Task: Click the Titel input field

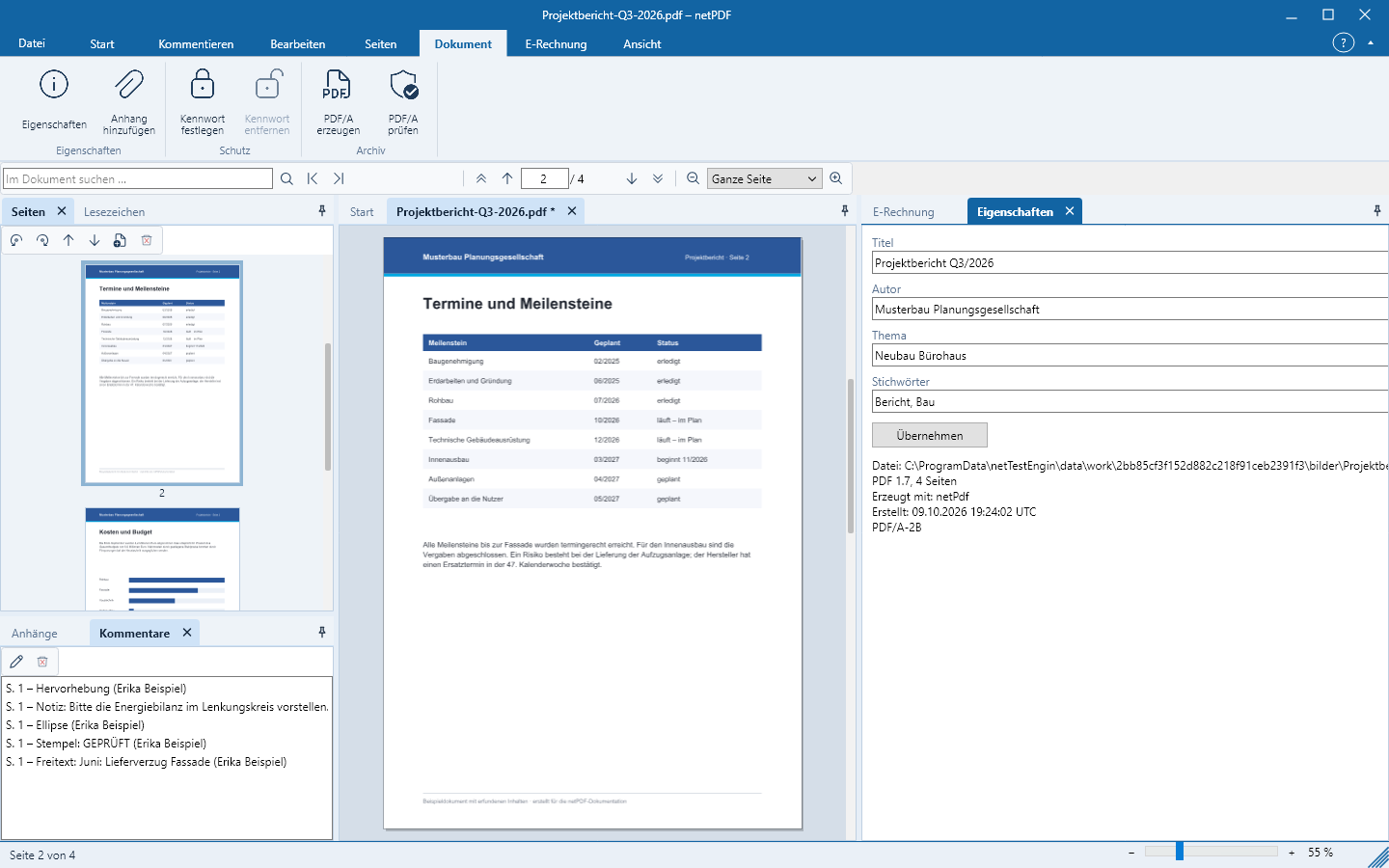Action: click(x=1130, y=262)
